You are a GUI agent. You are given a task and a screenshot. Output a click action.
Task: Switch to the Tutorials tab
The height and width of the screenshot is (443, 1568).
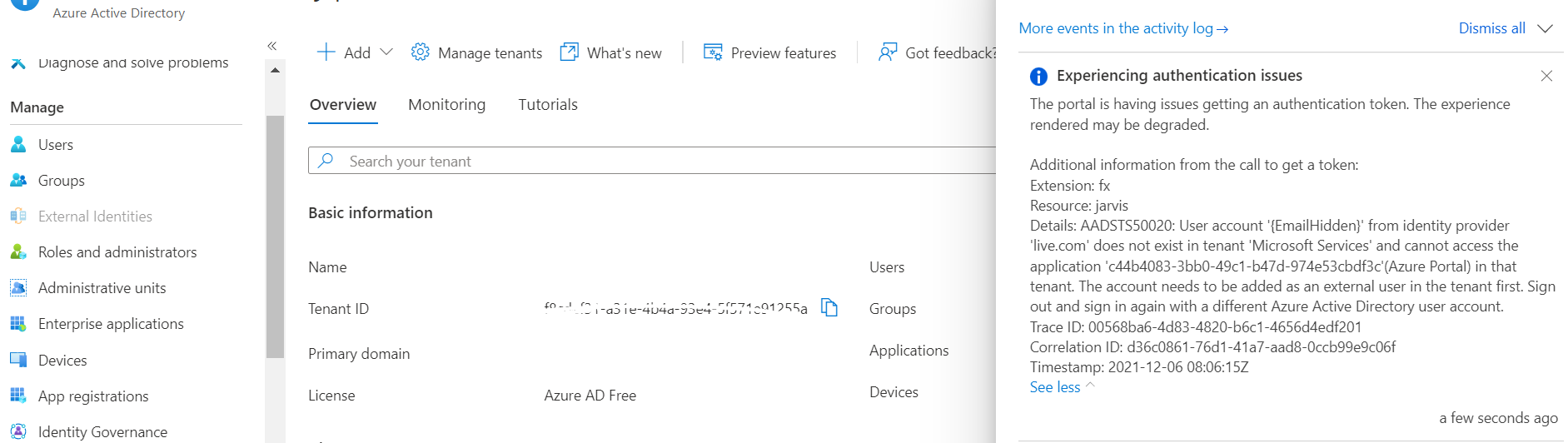point(548,105)
